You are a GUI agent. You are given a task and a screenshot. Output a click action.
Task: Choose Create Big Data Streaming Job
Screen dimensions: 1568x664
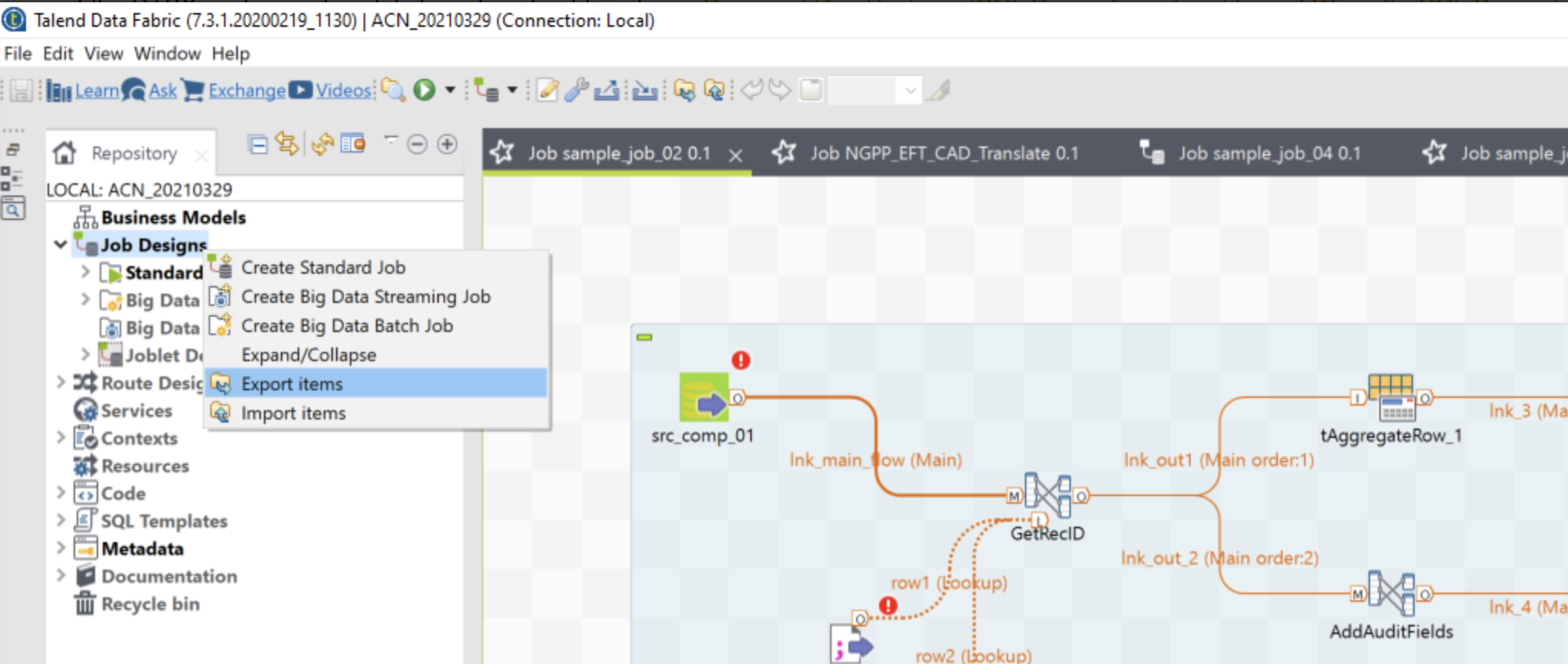point(377,297)
